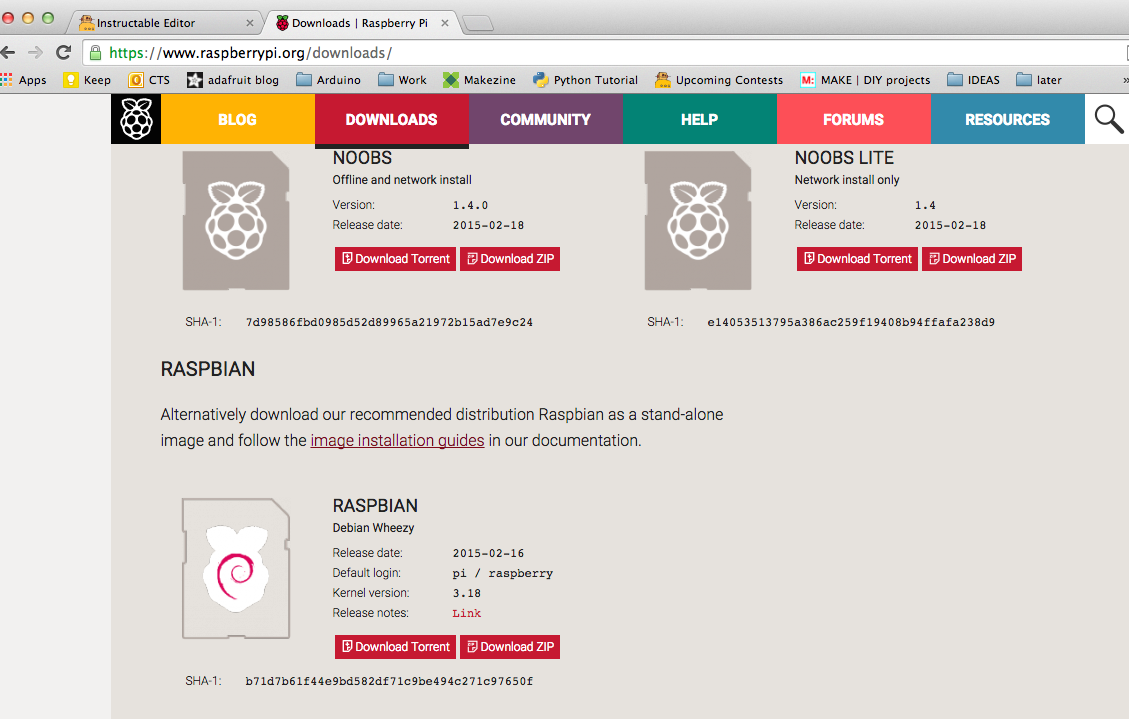Download the Raspbian ZIP file

pyautogui.click(x=510, y=646)
